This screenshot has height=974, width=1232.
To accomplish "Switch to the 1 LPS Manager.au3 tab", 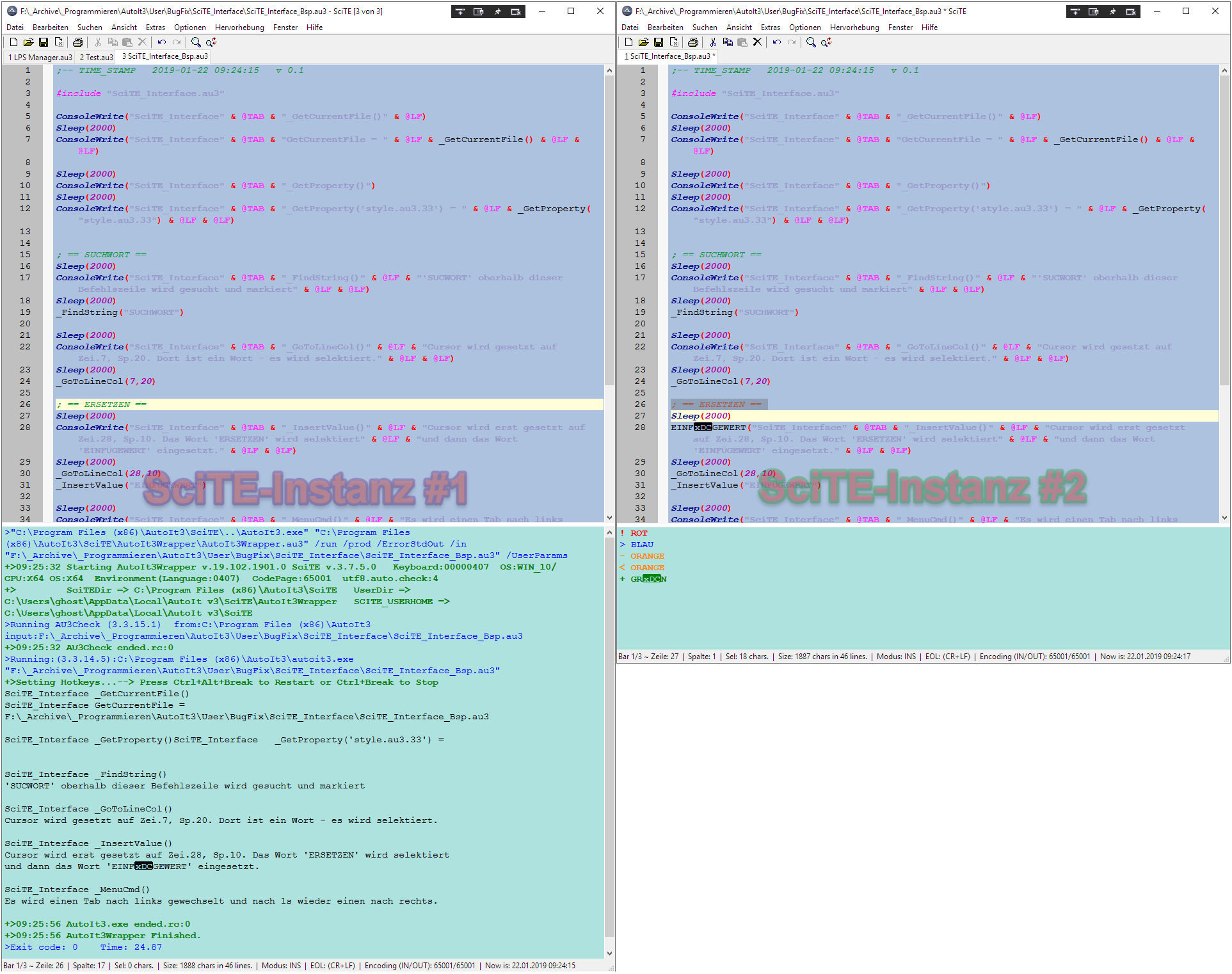I will click(x=40, y=57).
